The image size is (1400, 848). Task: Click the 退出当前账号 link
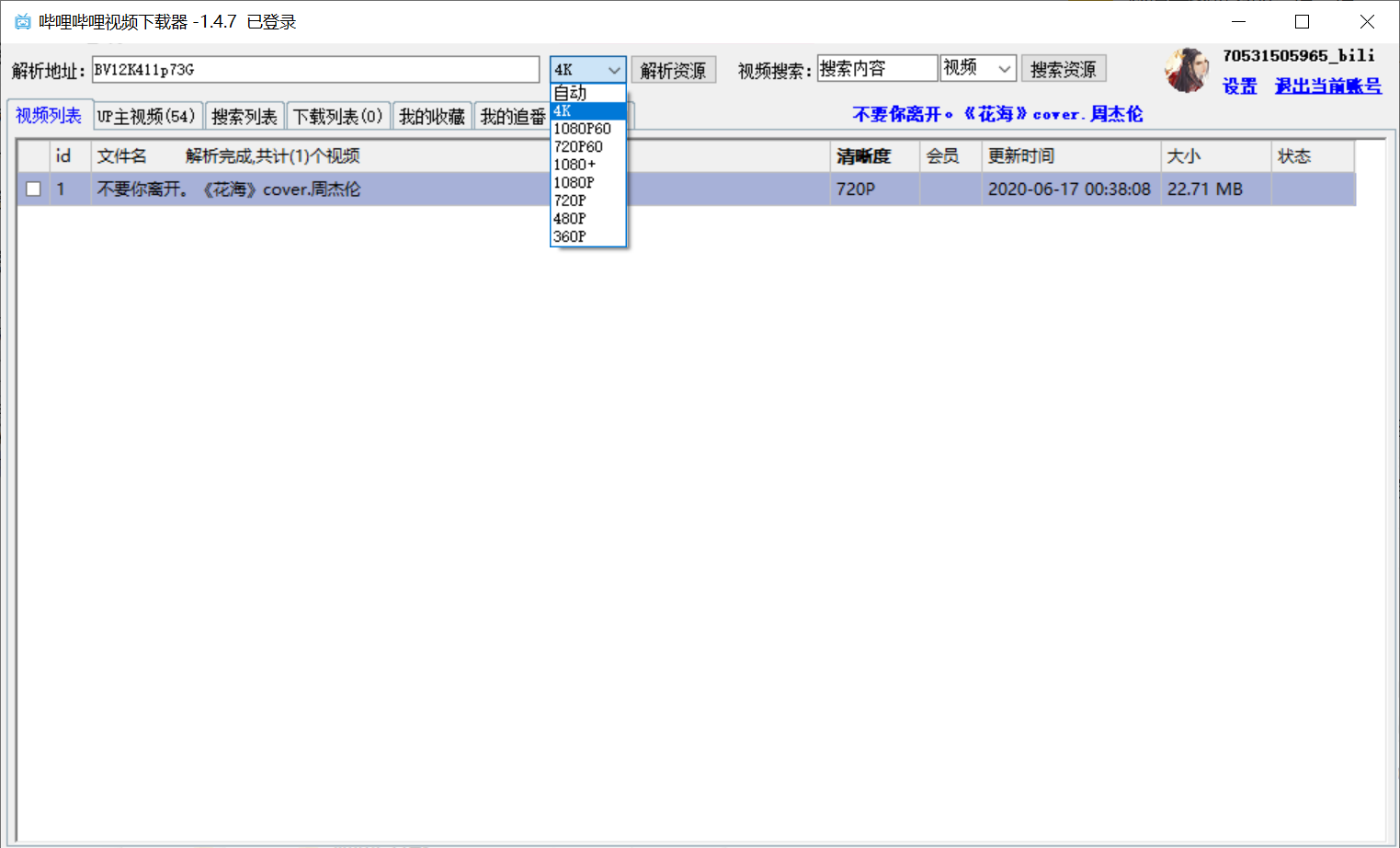(1327, 86)
